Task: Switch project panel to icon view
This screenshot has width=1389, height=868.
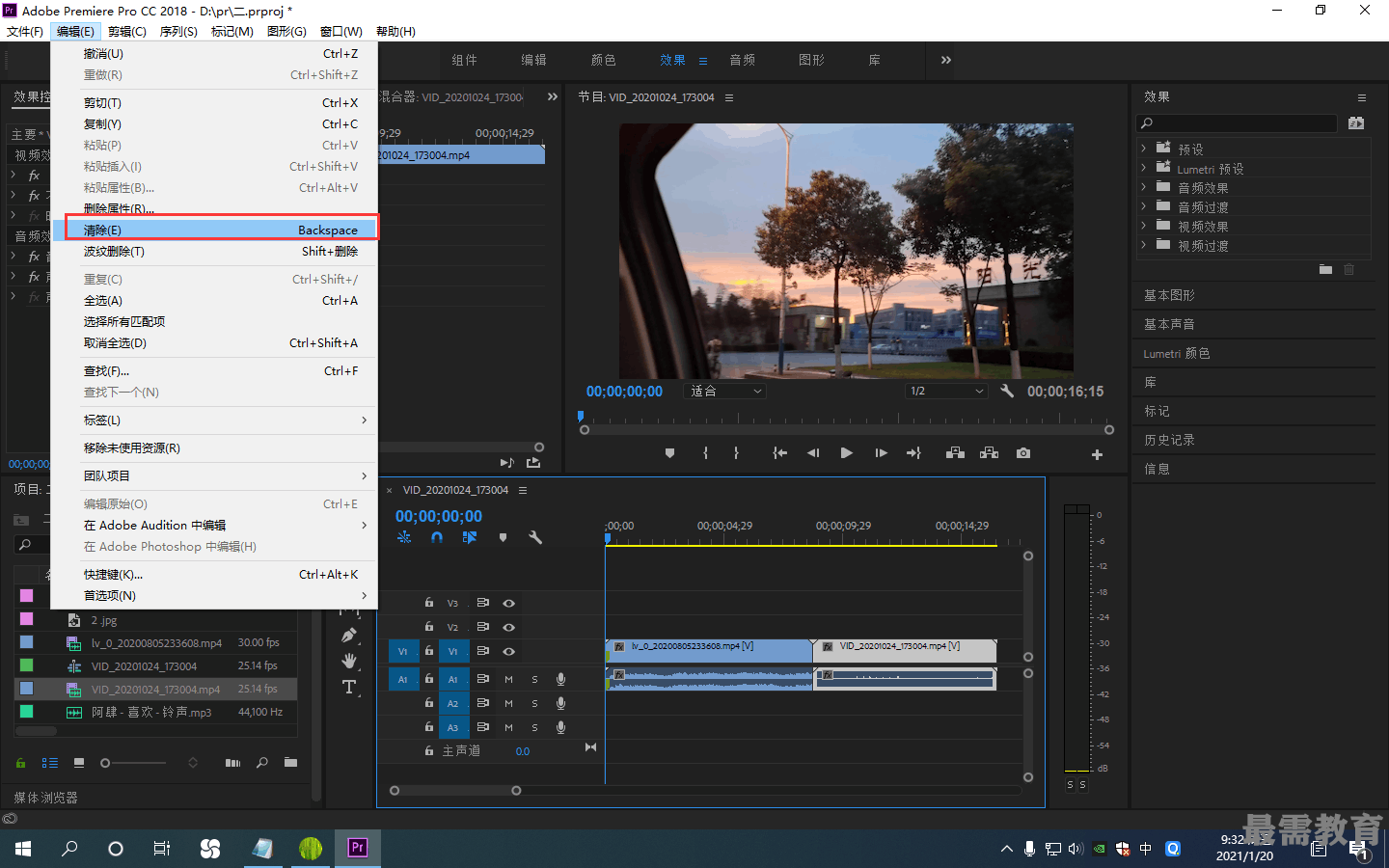Action: [79, 763]
